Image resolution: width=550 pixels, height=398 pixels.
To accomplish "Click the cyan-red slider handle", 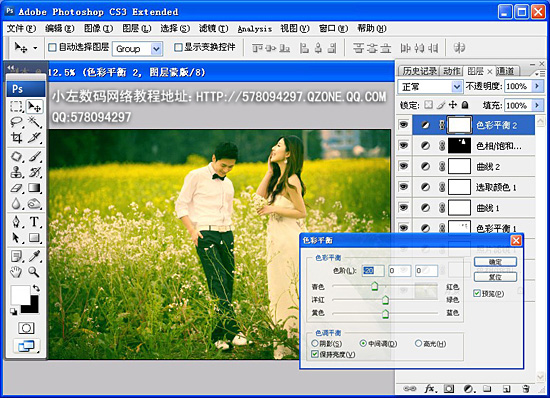I will pyautogui.click(x=375, y=286).
